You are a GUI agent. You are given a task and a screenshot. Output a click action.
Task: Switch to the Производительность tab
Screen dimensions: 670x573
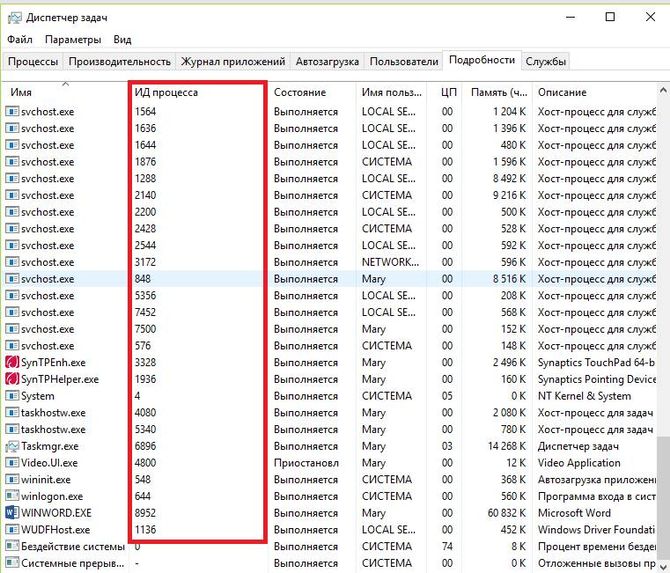point(120,62)
